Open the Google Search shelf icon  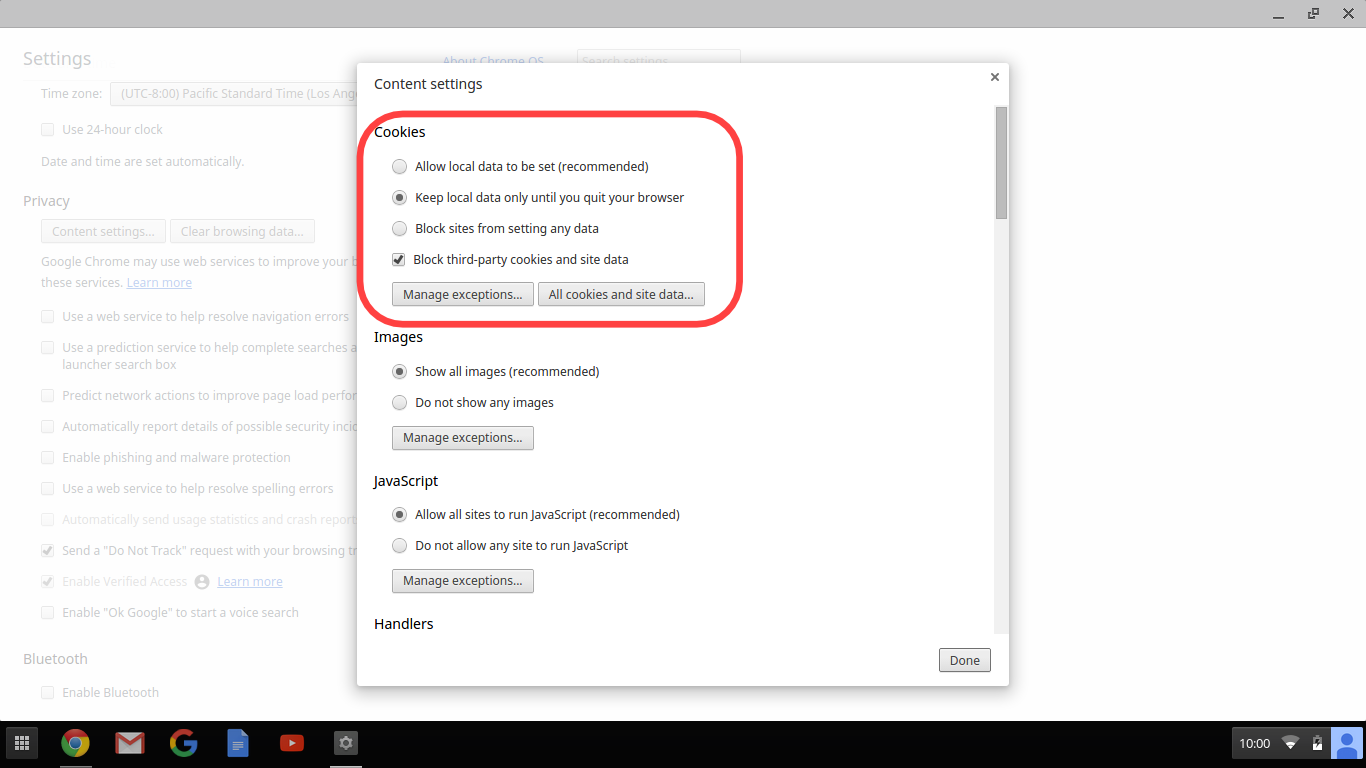[183, 743]
